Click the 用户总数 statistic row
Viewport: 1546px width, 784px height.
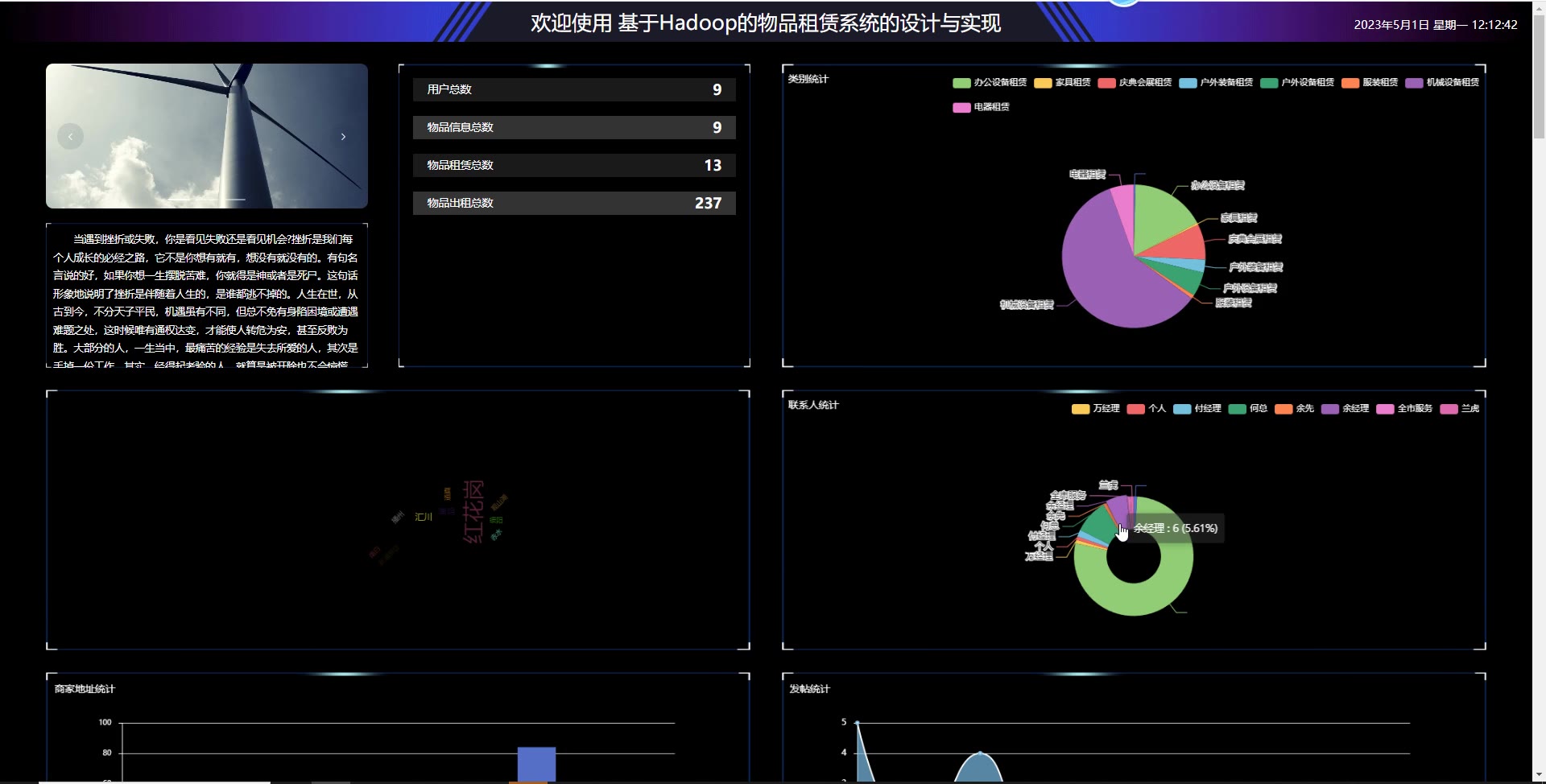(x=574, y=89)
